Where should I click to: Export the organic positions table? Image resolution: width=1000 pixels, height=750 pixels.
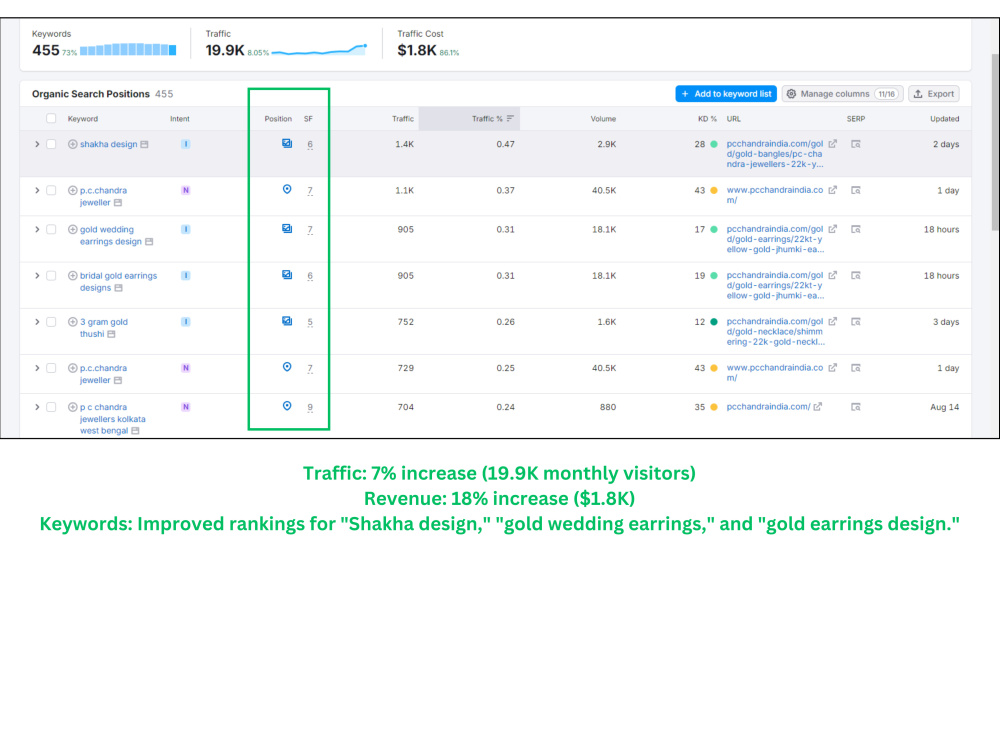934,94
